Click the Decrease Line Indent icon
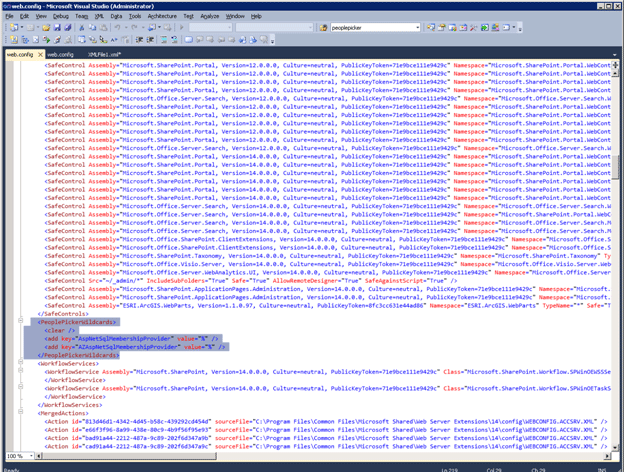624x472 pixels. click(x=139, y=39)
